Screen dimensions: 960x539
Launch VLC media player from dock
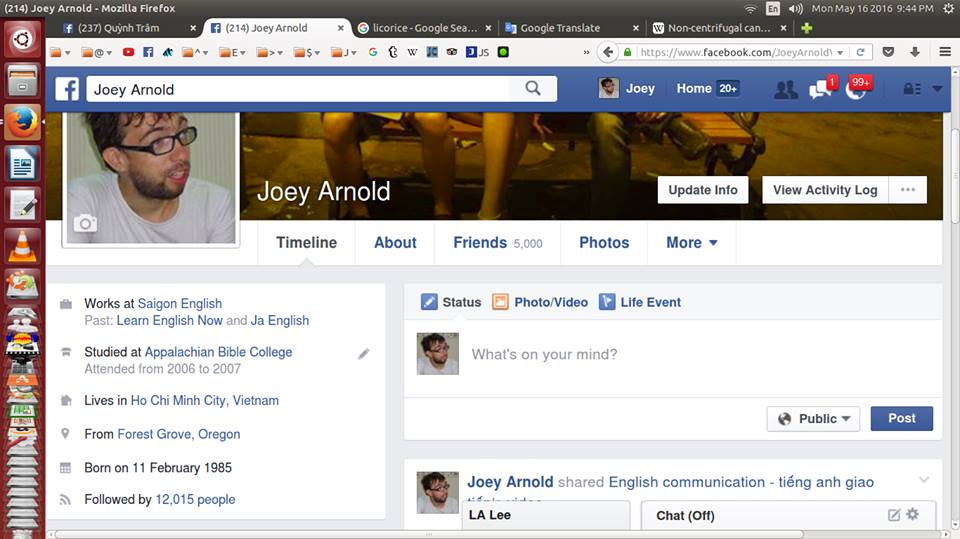coord(22,247)
